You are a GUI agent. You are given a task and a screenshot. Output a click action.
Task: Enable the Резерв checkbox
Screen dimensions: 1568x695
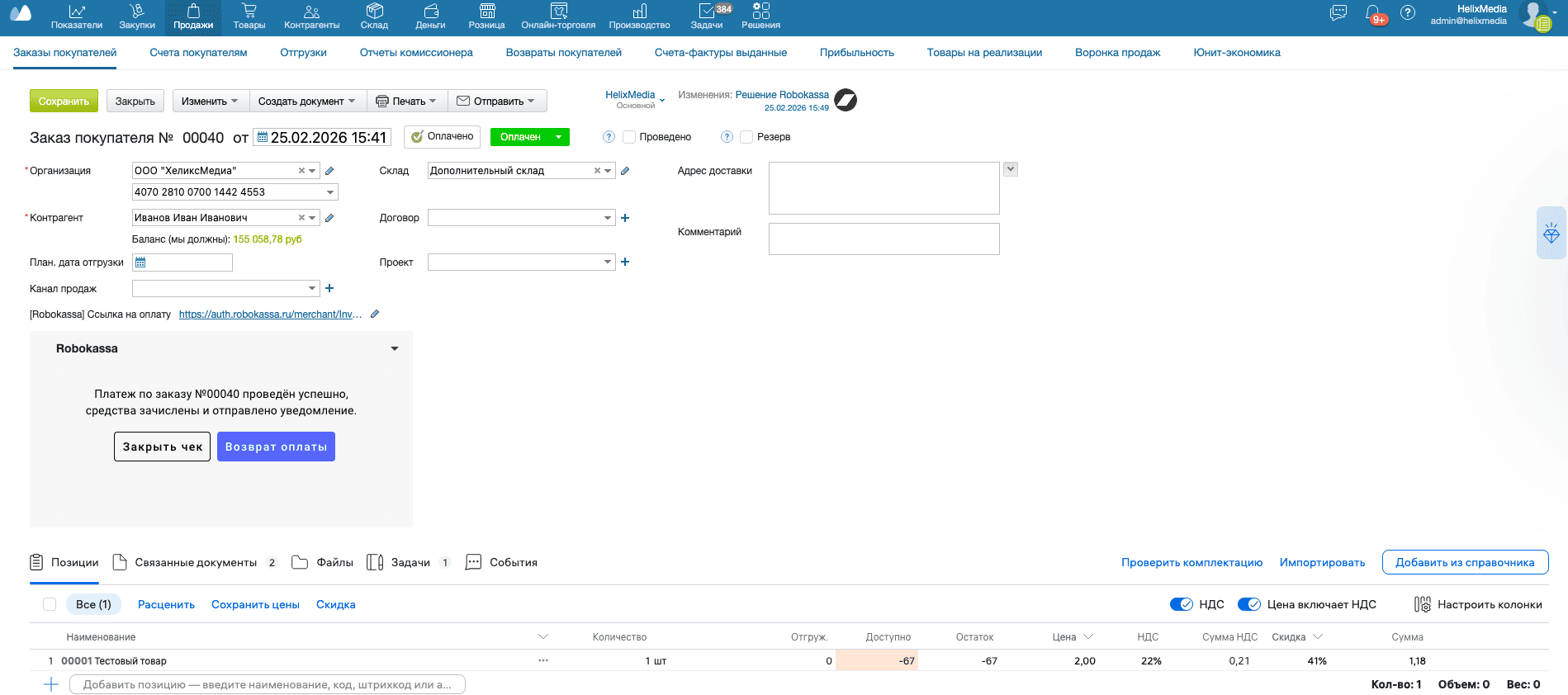[x=746, y=137]
